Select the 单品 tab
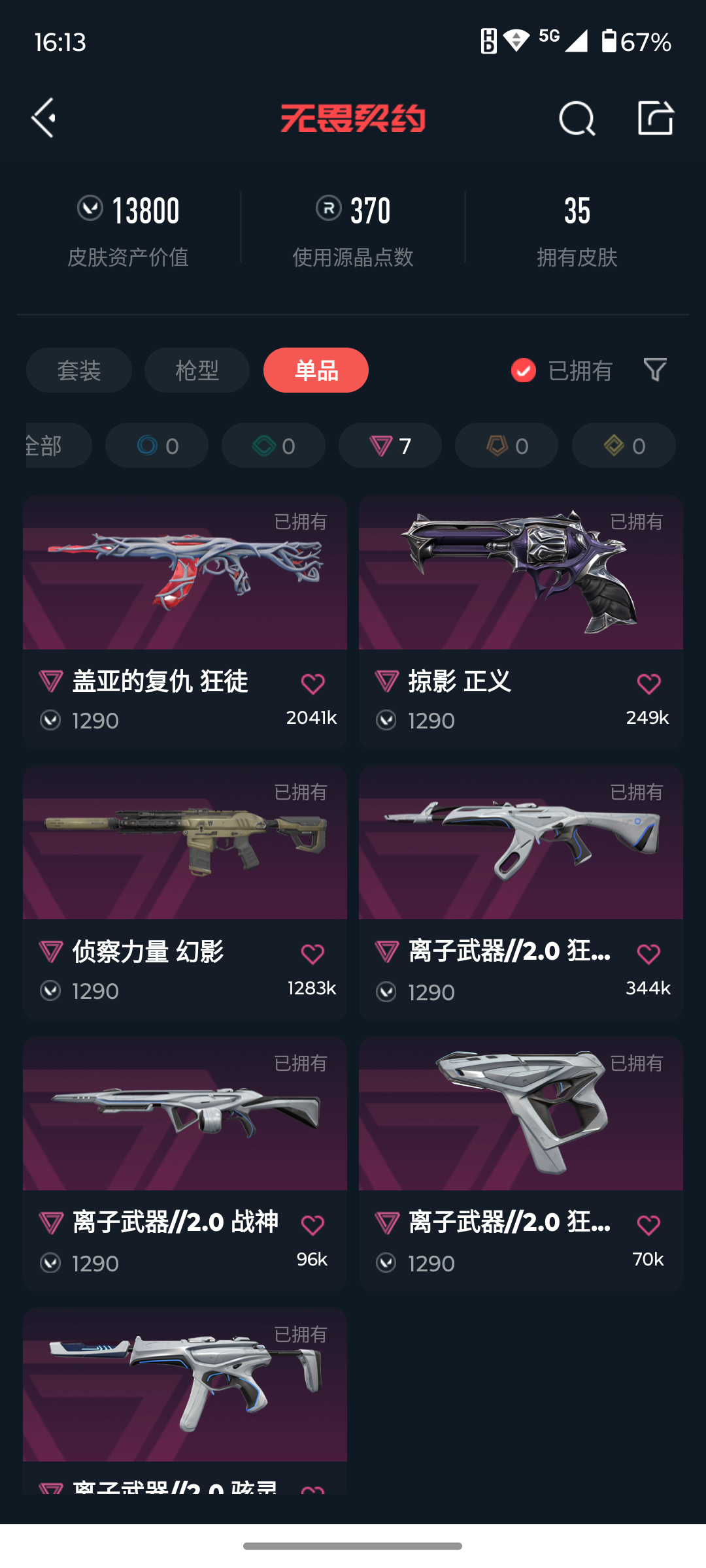 point(316,370)
